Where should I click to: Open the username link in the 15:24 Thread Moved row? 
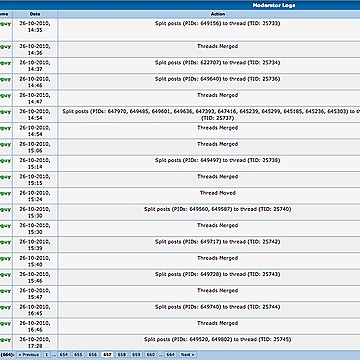6,193
